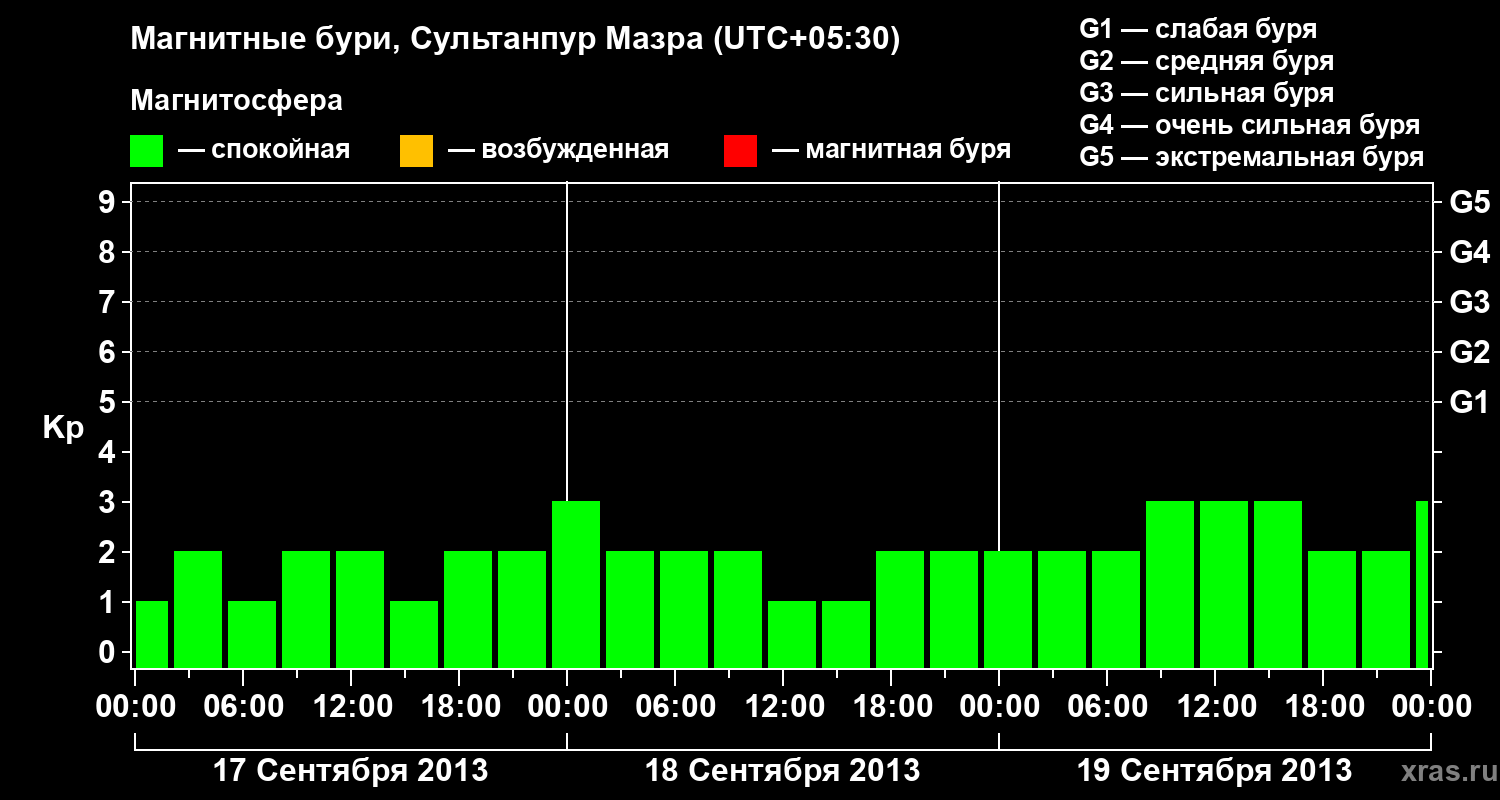This screenshot has height=800, width=1500.
Task: Click Kp 1 bar above 06:00 on 17 September
Action: [x=252, y=634]
